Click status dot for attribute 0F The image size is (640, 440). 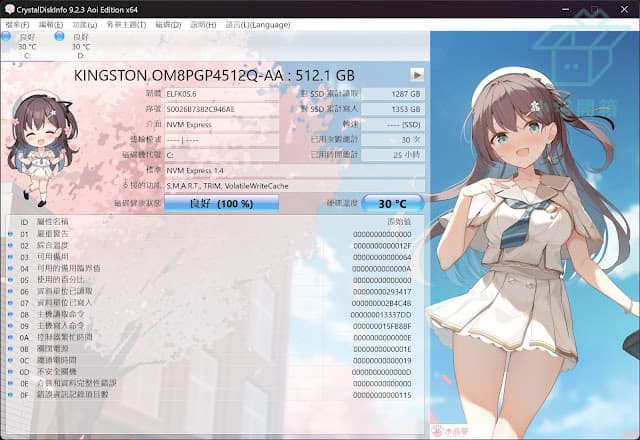point(10,395)
